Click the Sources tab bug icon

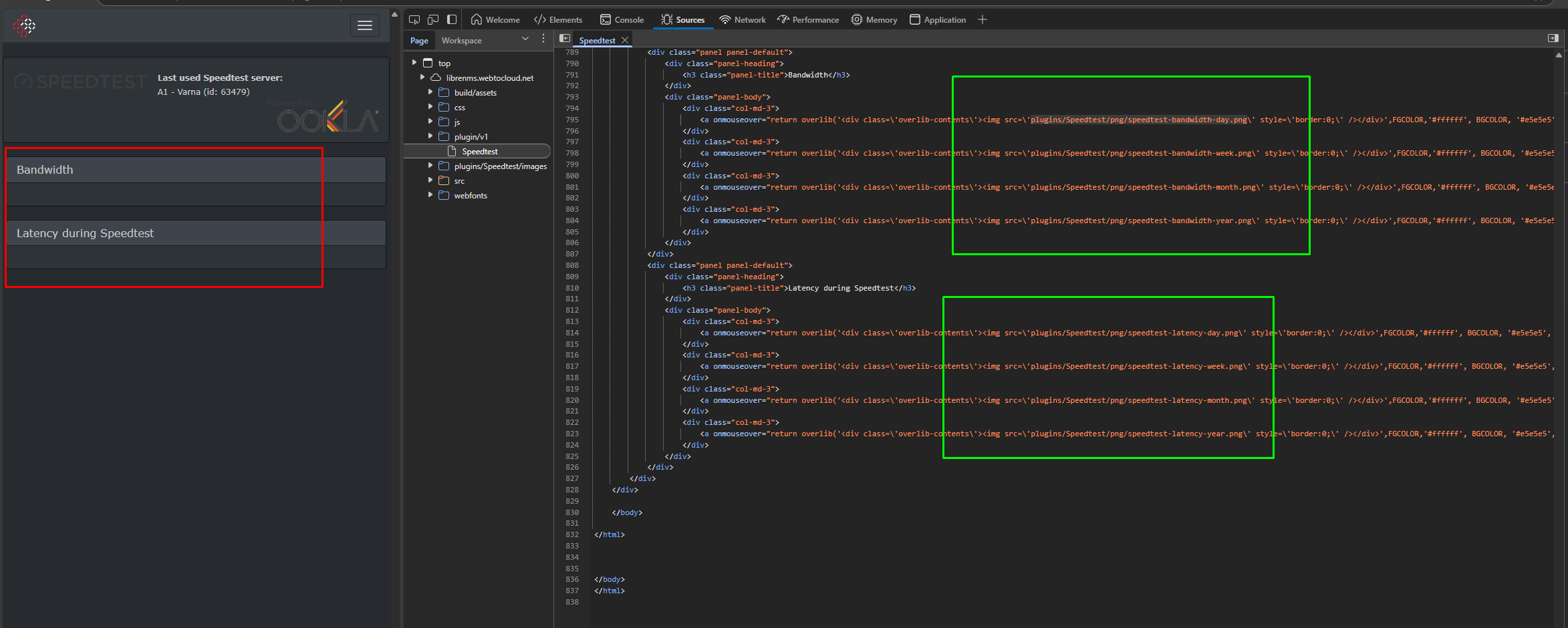pos(667,19)
